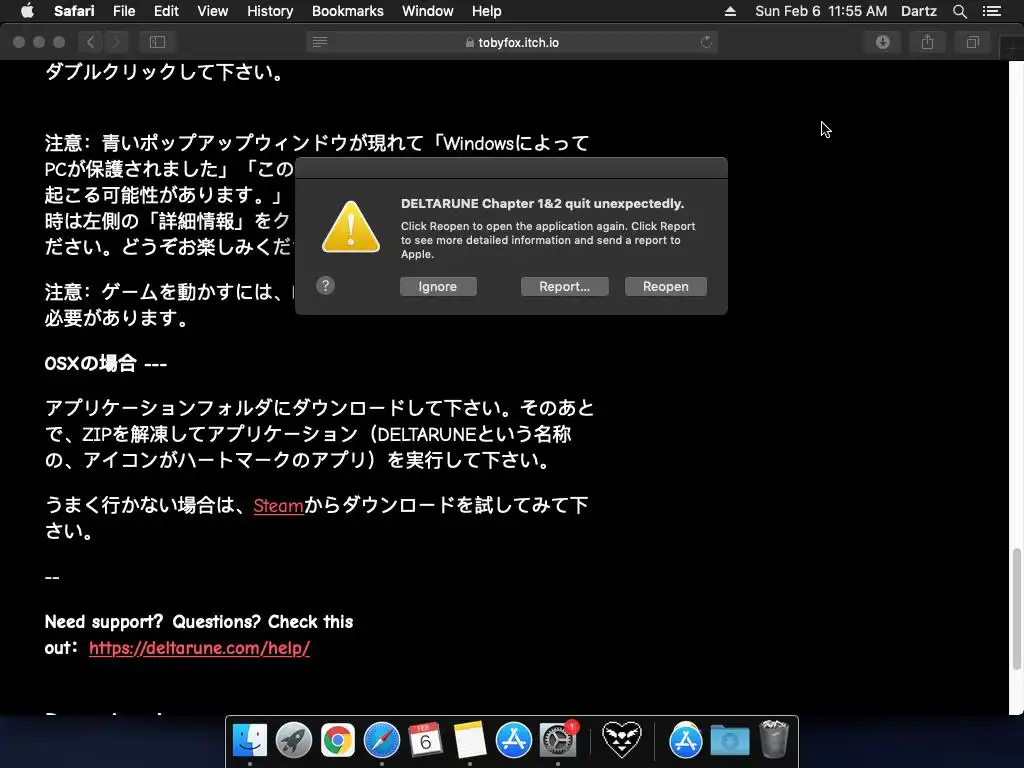Open the Apple menu
The width and height of the screenshot is (1024, 768).
pos(27,11)
